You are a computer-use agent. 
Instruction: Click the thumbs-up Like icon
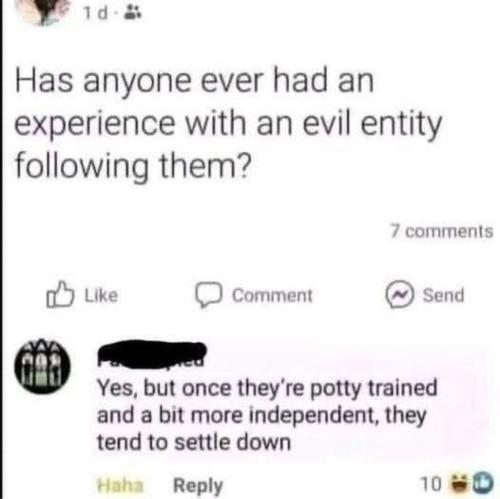60,295
